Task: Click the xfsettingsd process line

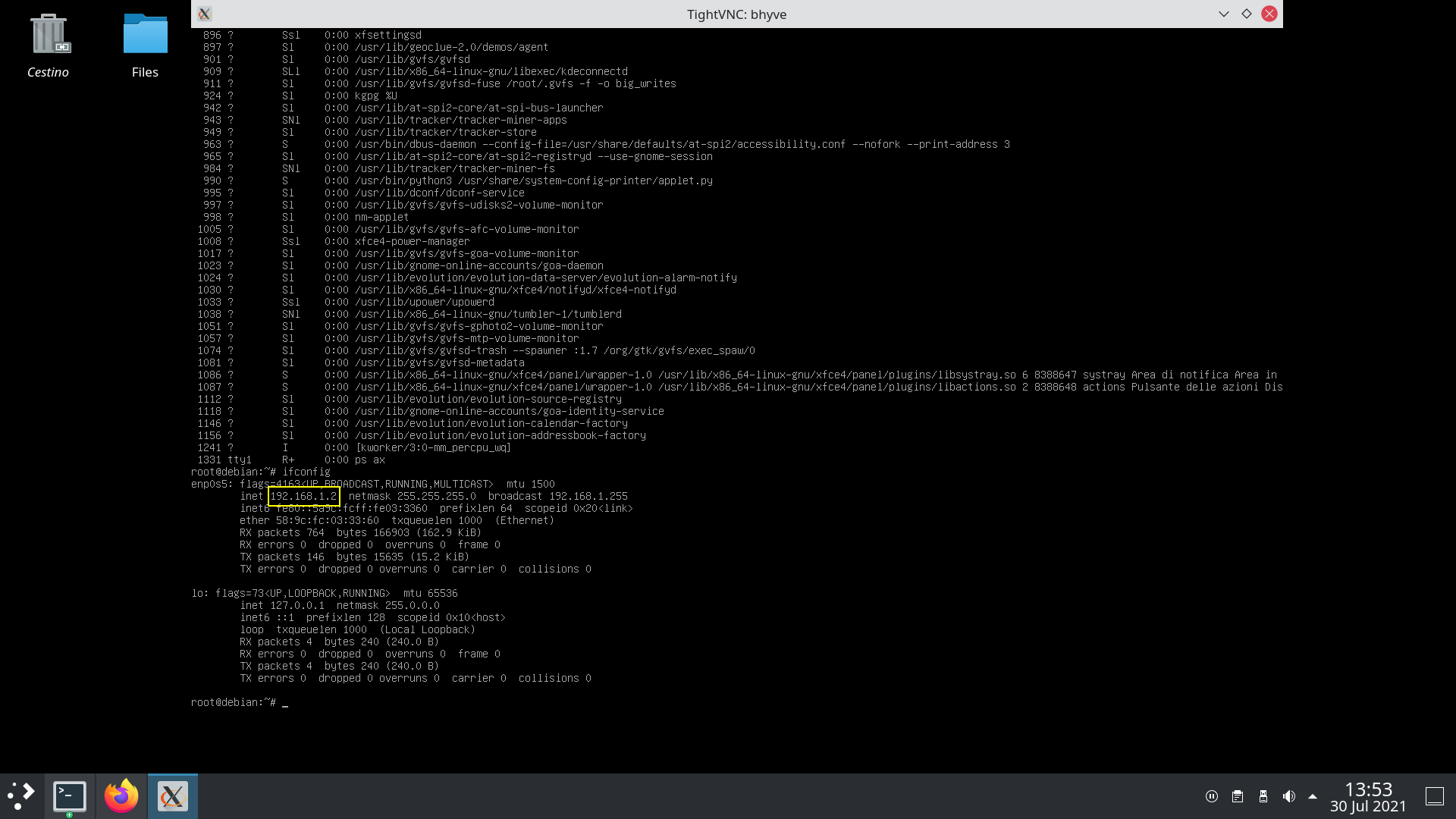Action: [312, 35]
